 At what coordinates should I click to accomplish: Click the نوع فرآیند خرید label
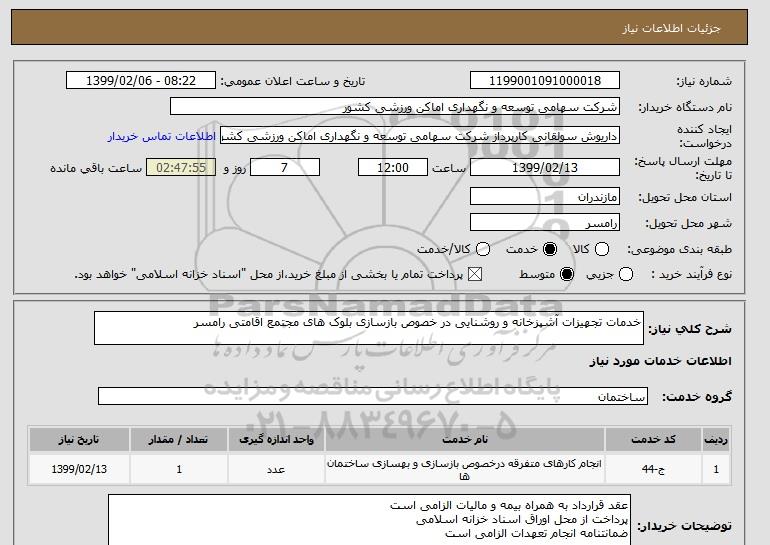pos(691,274)
